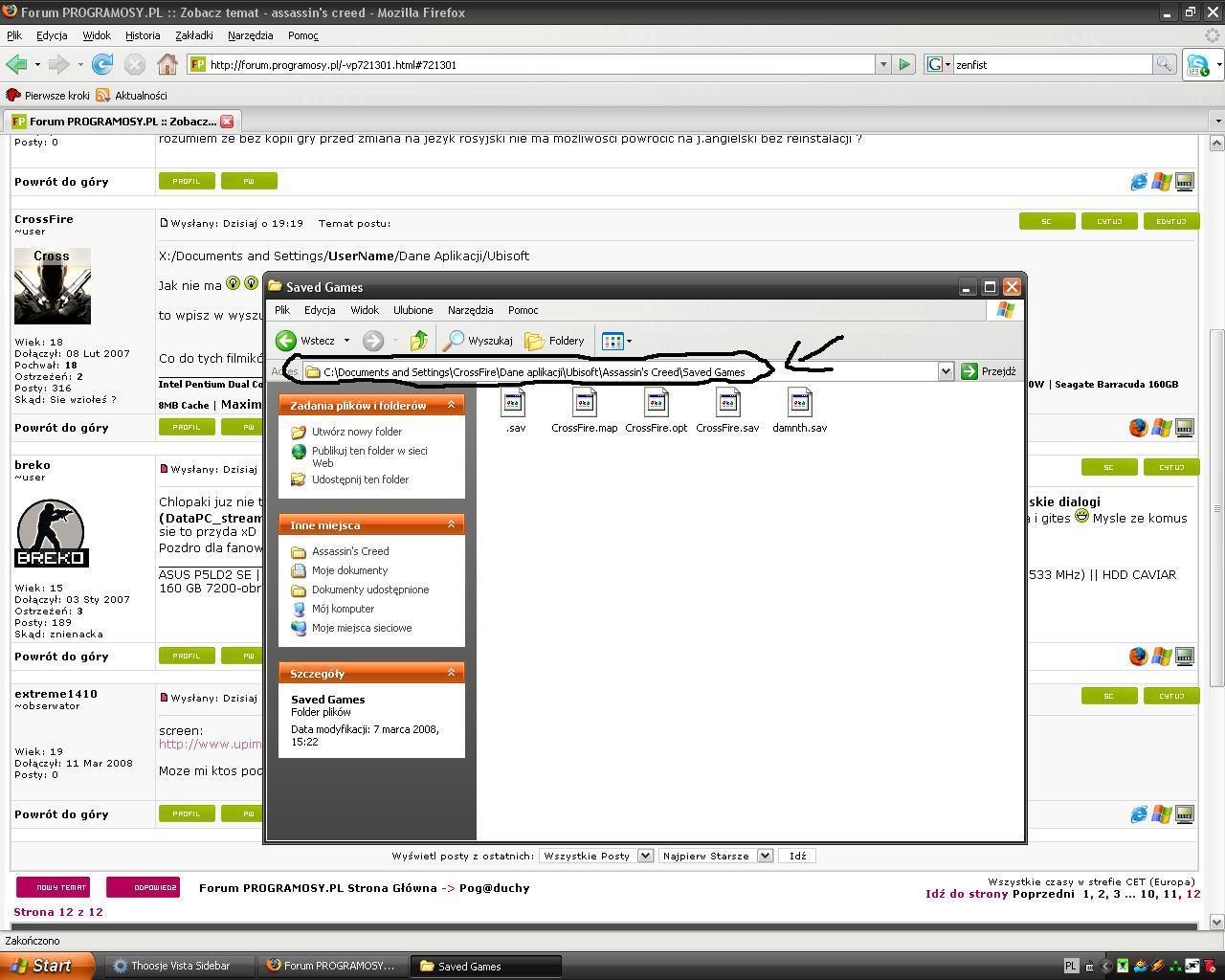Select the CrossFire.map file
1225x980 pixels.
[585, 412]
